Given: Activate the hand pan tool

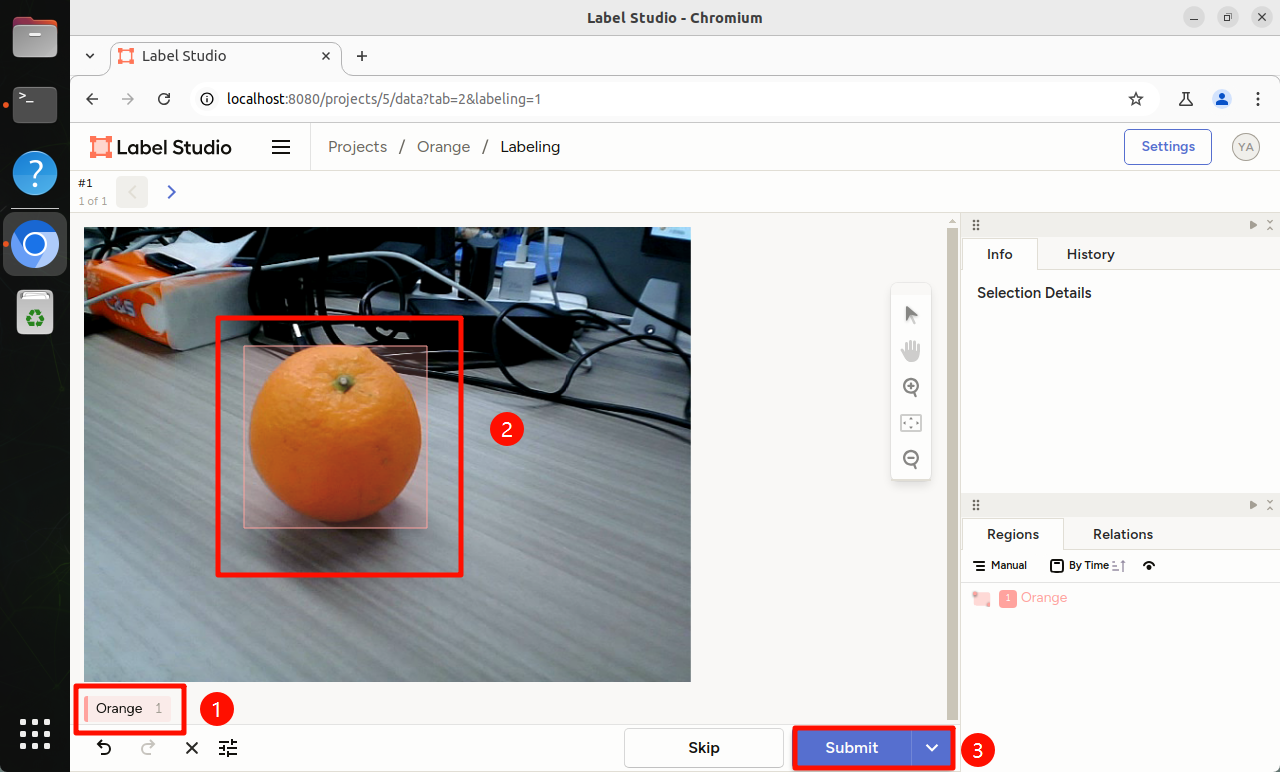Looking at the screenshot, I should pos(911,351).
